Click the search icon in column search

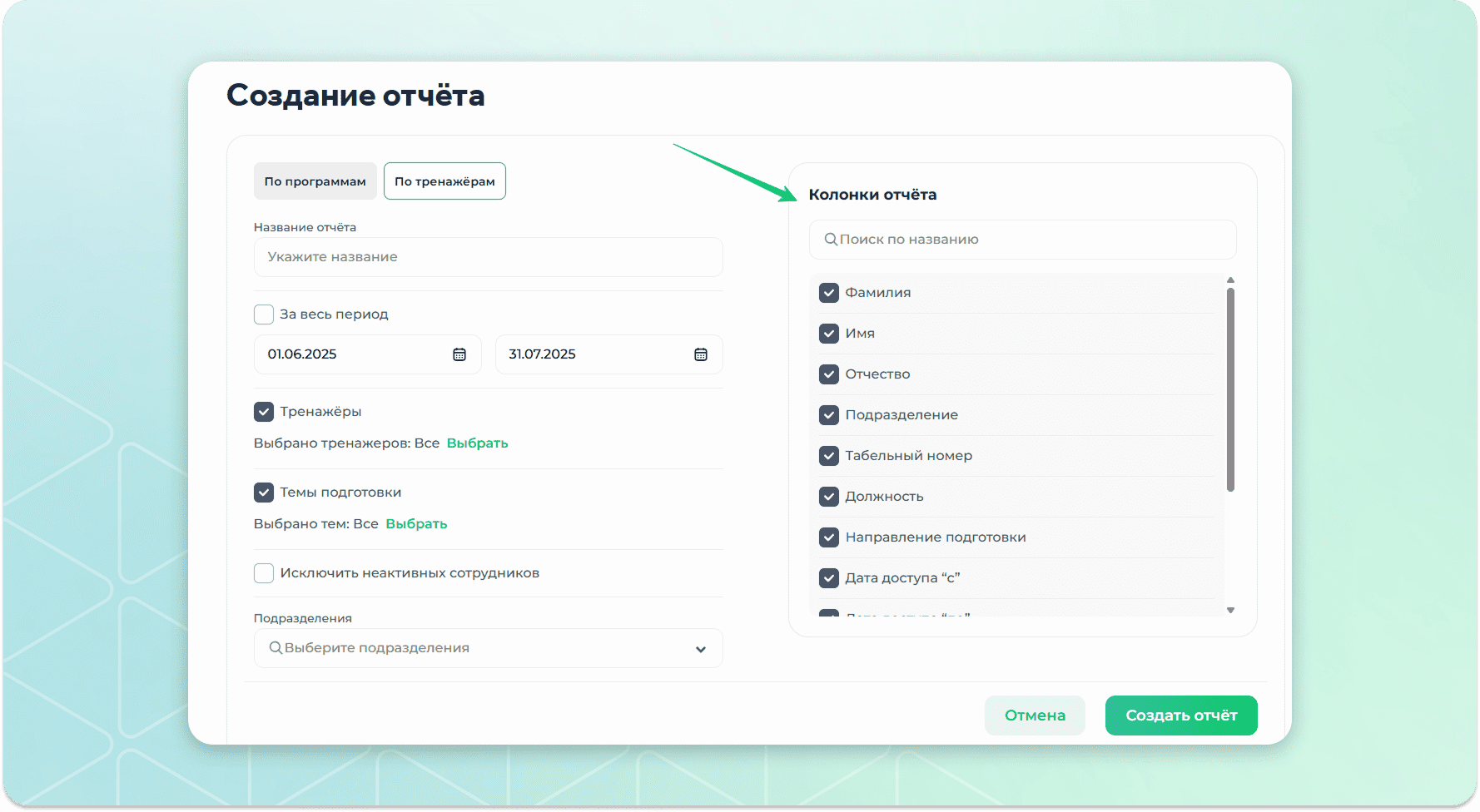click(x=830, y=240)
